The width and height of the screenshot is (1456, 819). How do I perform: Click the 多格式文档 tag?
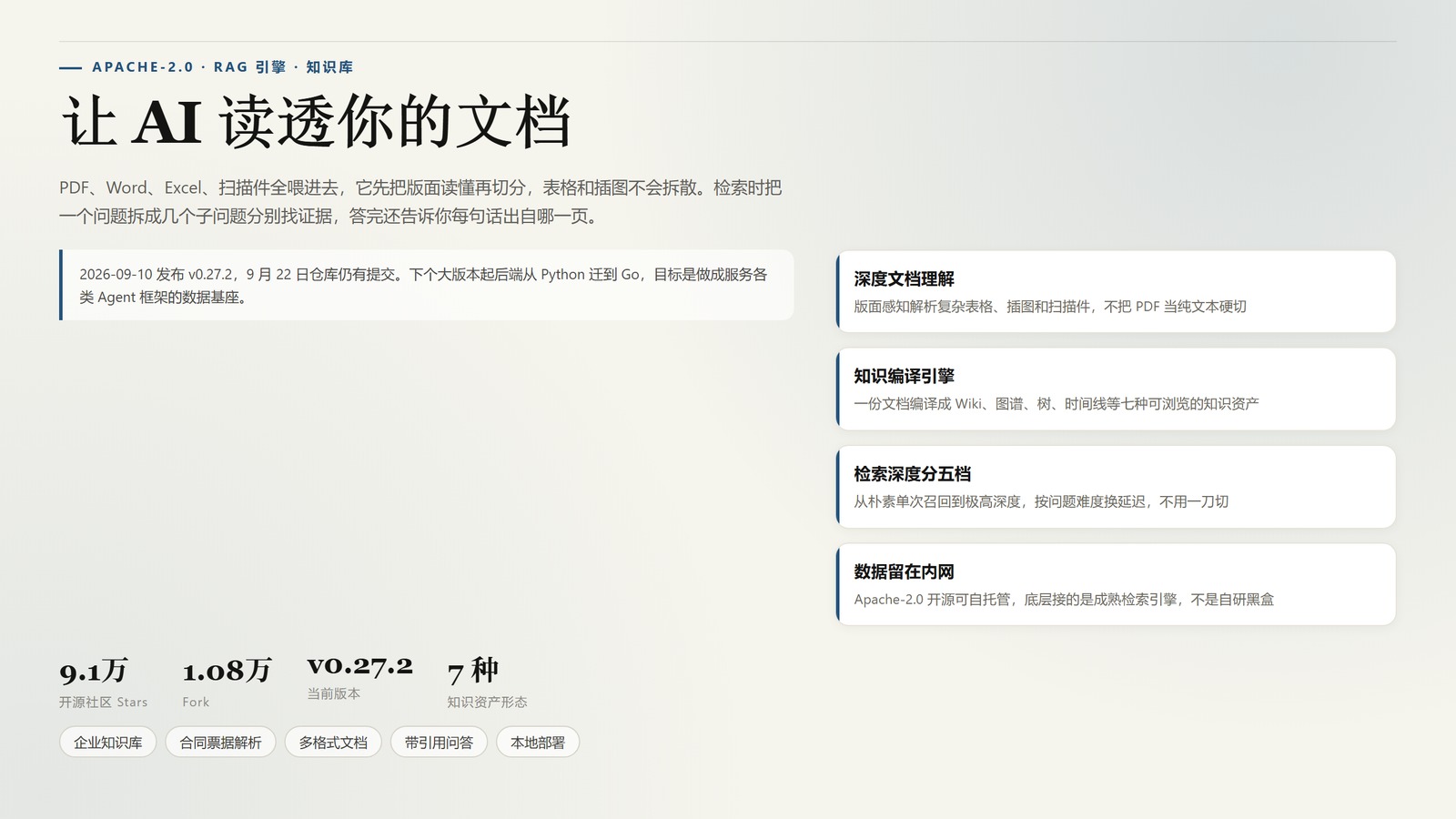click(x=333, y=743)
